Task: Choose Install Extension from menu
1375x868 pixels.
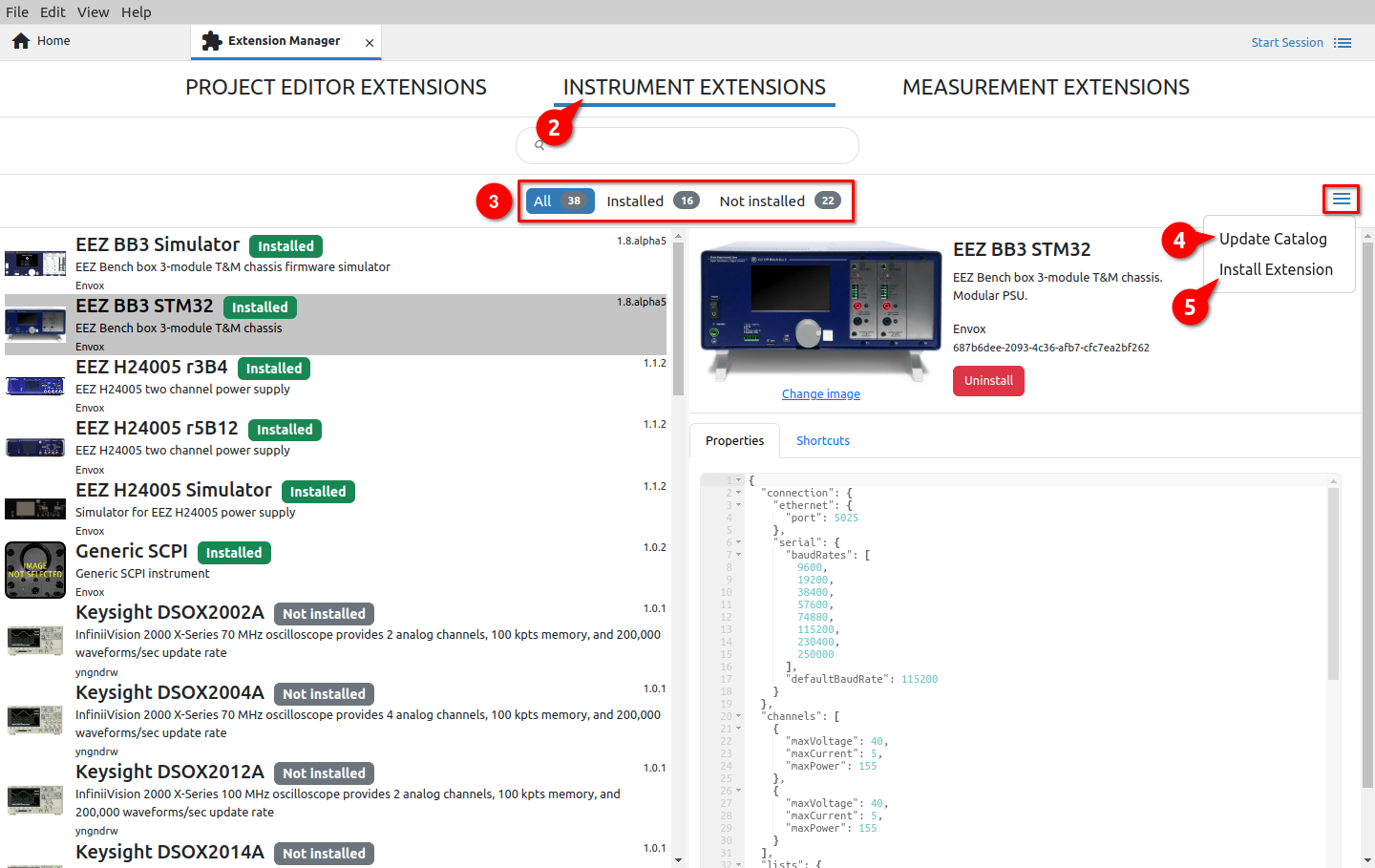Action: [1276, 269]
